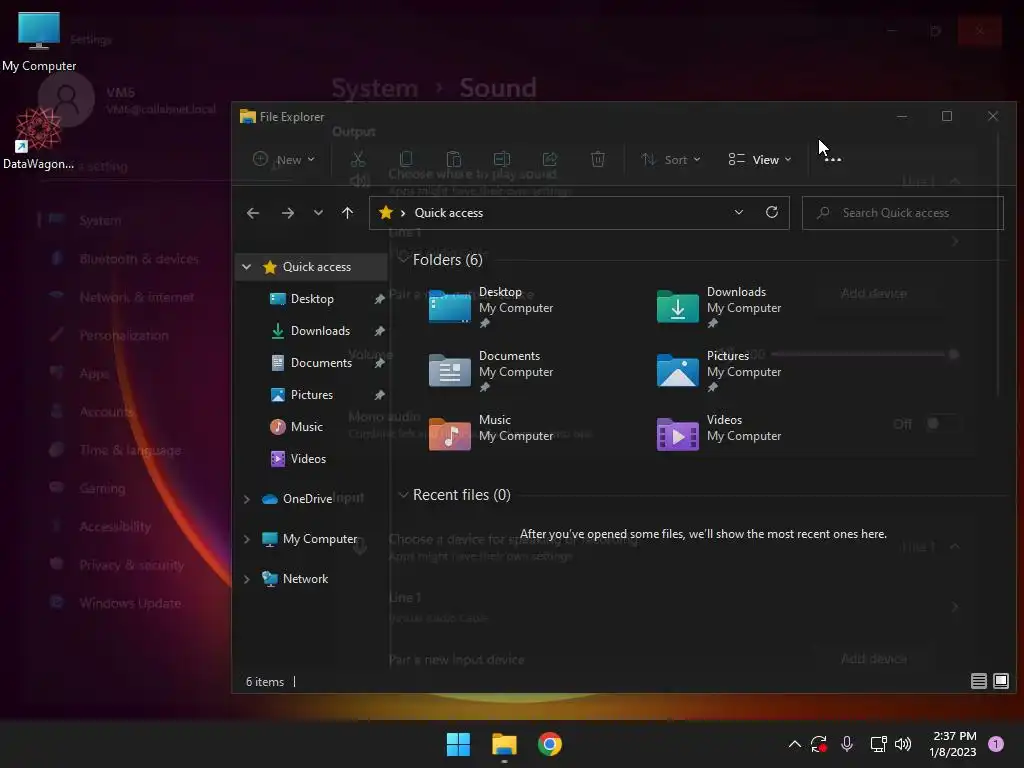
Task: Expand the OneDrive tree node
Action: [246, 499]
